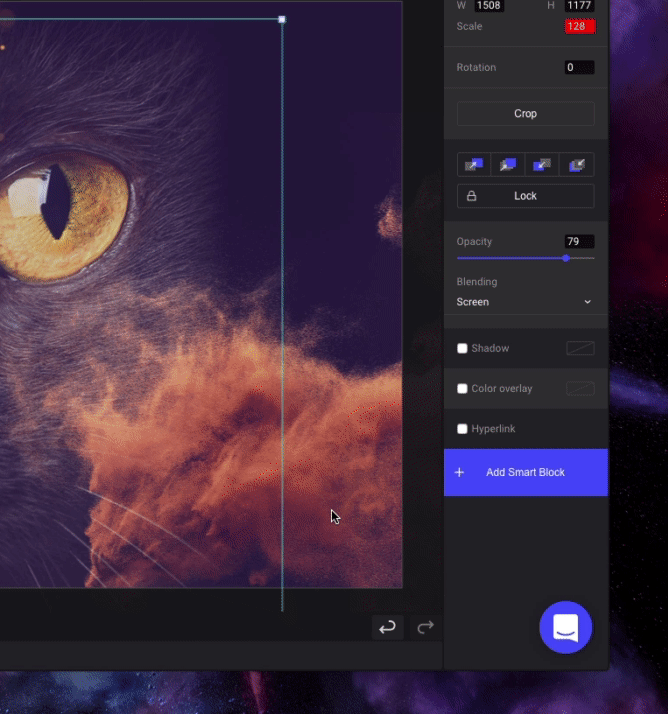
Task: Click the Scale input field
Action: pos(579,26)
